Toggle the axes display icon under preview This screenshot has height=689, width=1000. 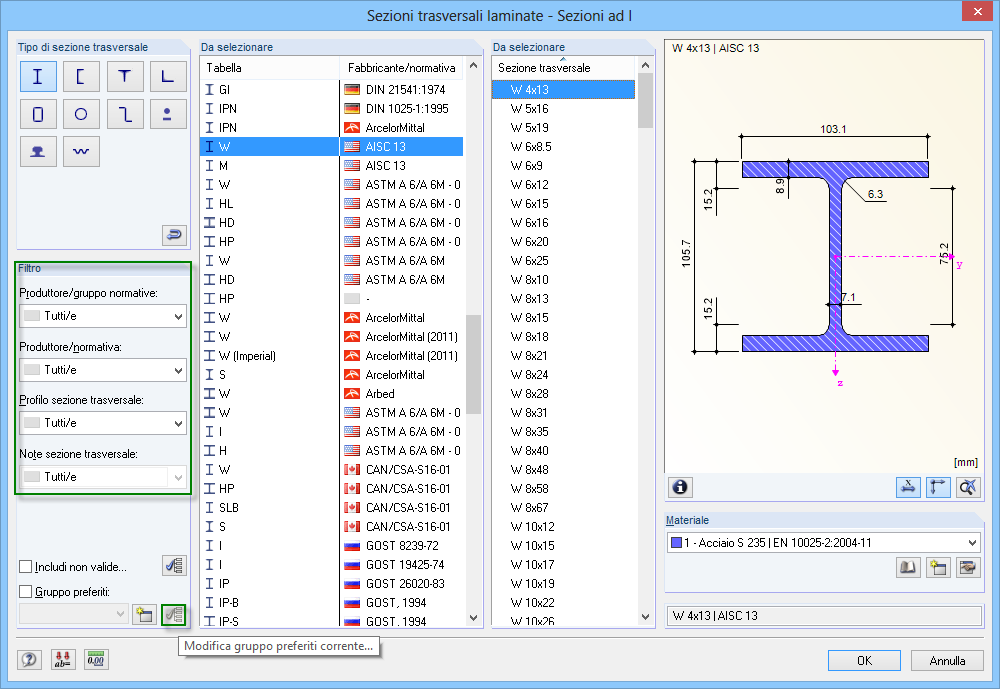(938, 487)
